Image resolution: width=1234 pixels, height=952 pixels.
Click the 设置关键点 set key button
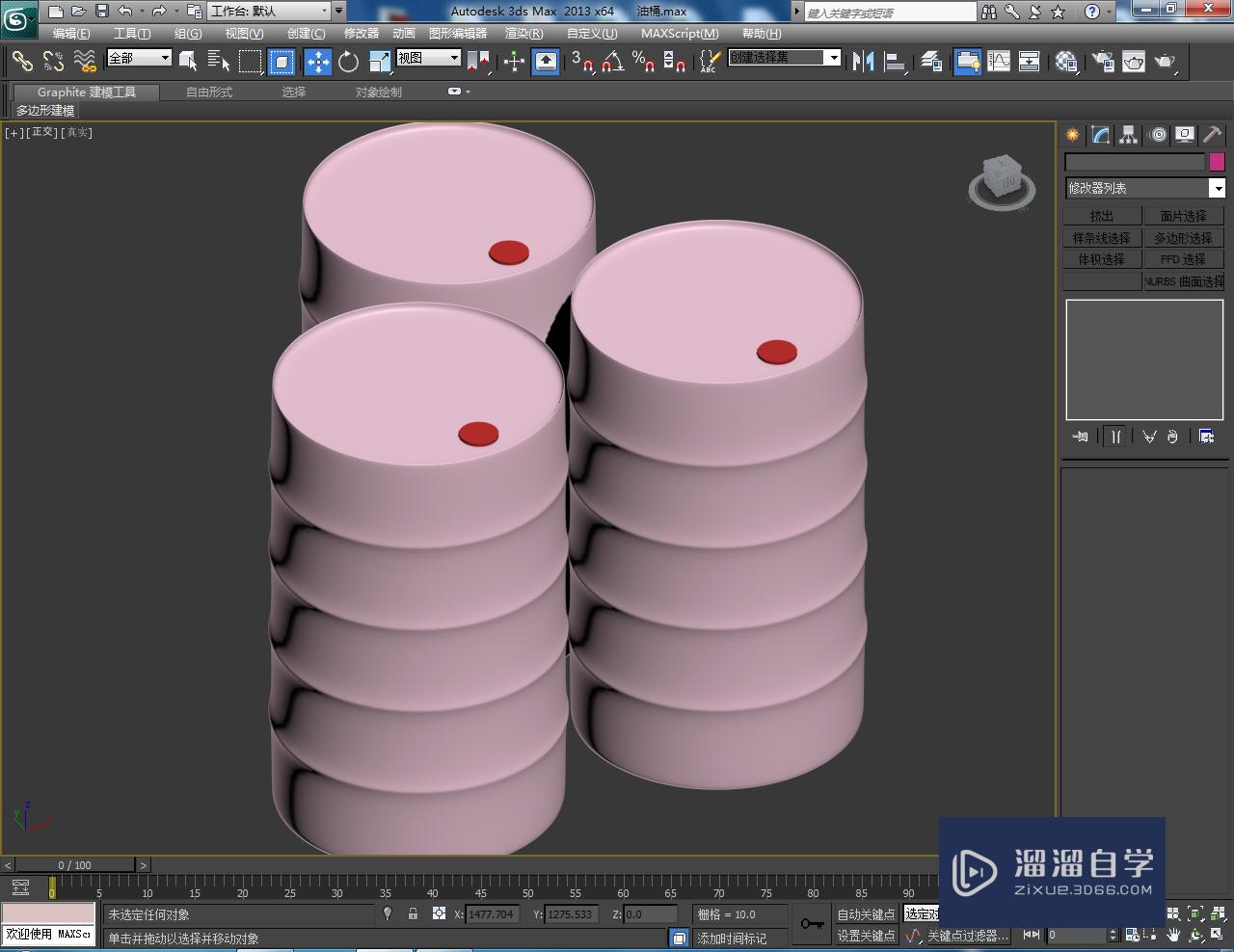(865, 936)
